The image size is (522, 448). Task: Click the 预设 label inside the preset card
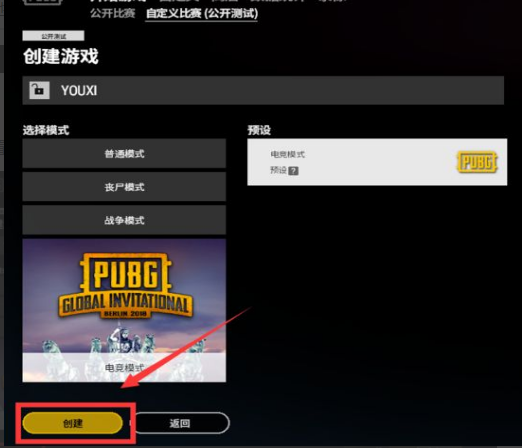278,171
